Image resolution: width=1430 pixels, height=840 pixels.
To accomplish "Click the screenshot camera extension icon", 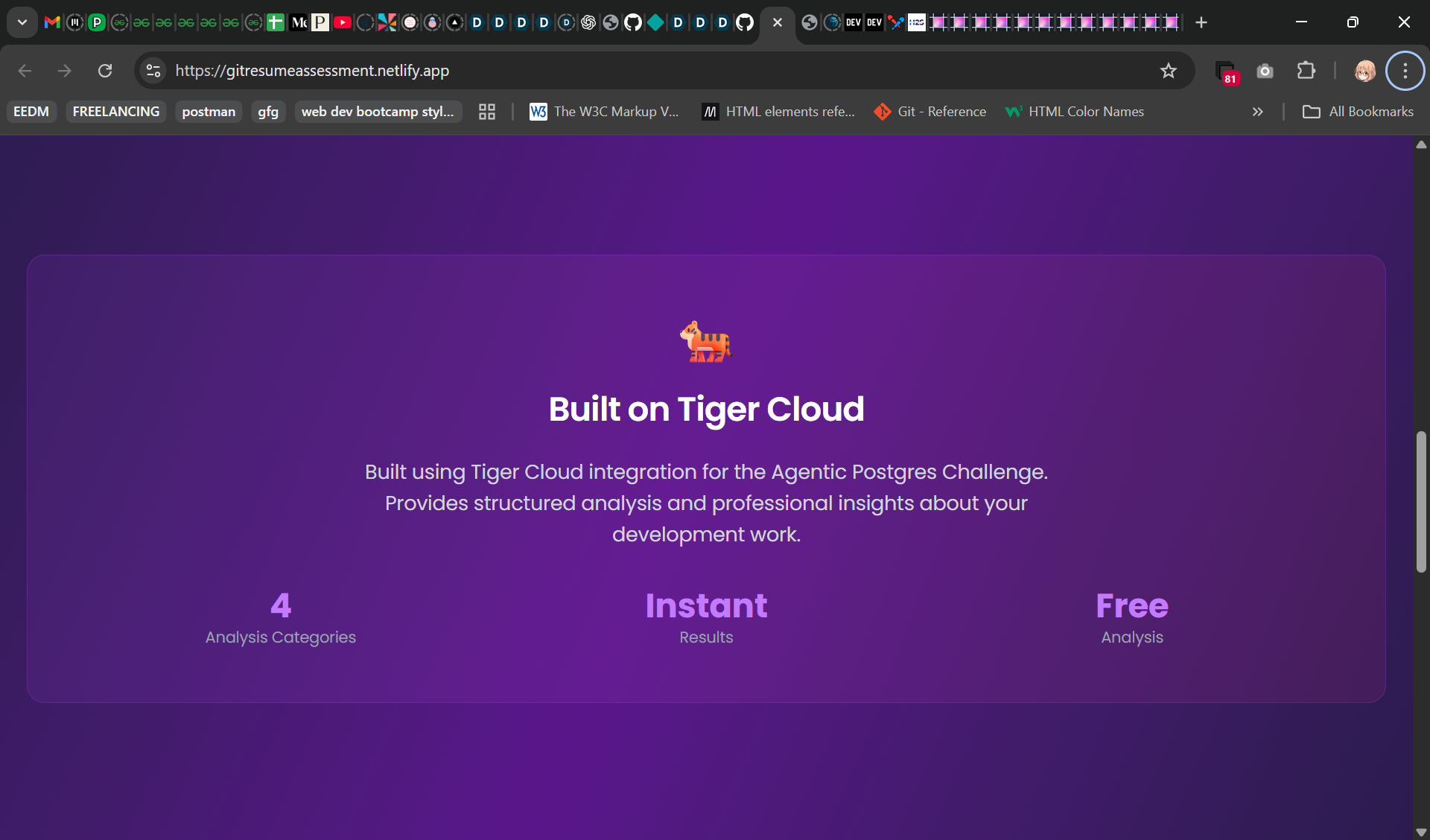I will (x=1265, y=71).
